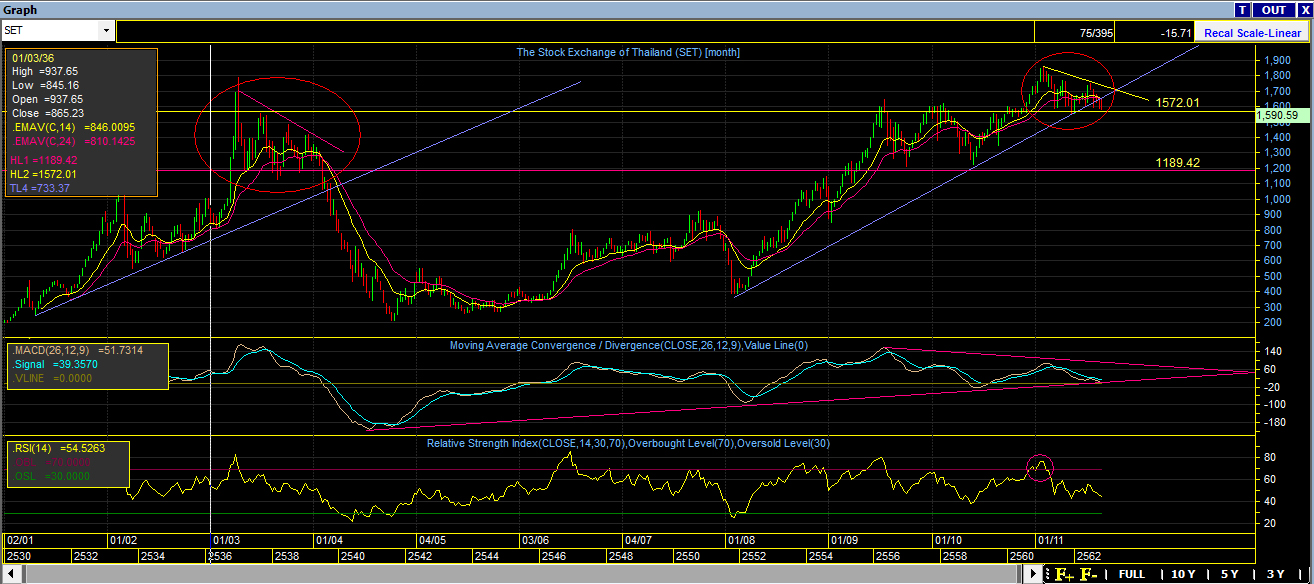The image size is (1314, 584).
Task: Click the "TL4 =733.37" legend entry
Action: click(x=41, y=188)
